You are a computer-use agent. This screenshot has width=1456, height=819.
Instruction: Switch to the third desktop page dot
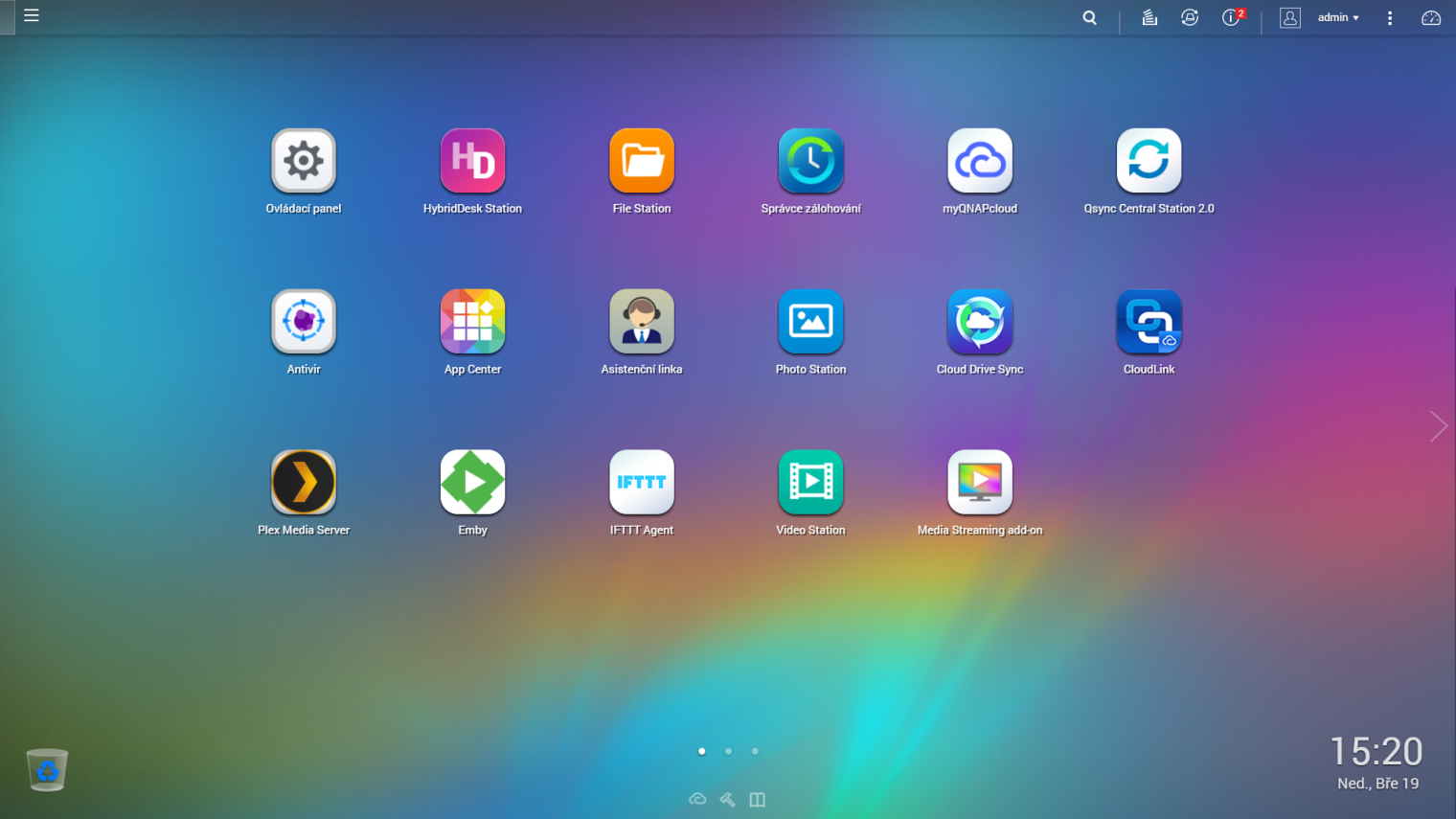point(755,751)
